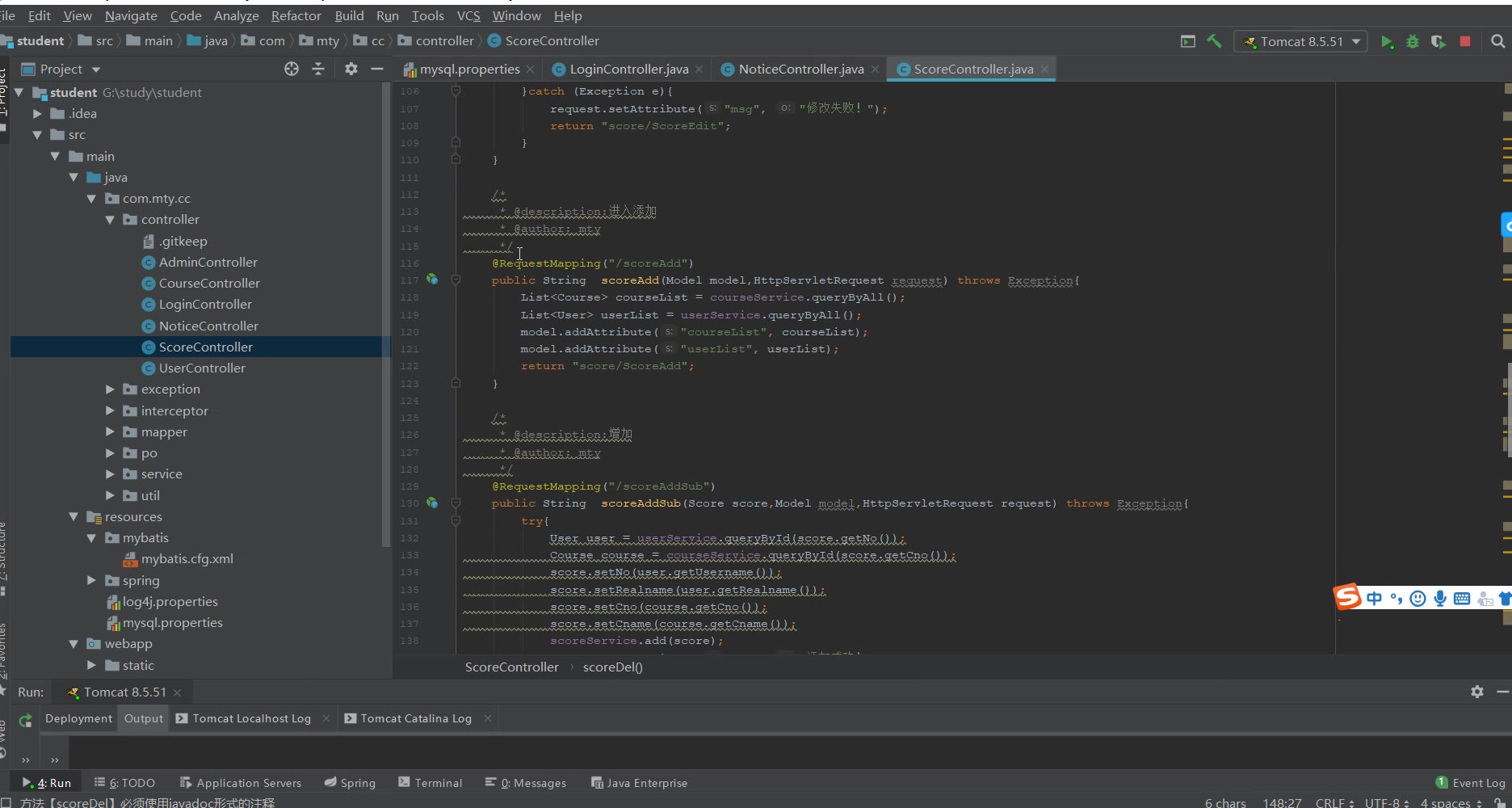Click the Build project hammer icon
Viewport: 1512px width, 808px height.
click(1214, 42)
